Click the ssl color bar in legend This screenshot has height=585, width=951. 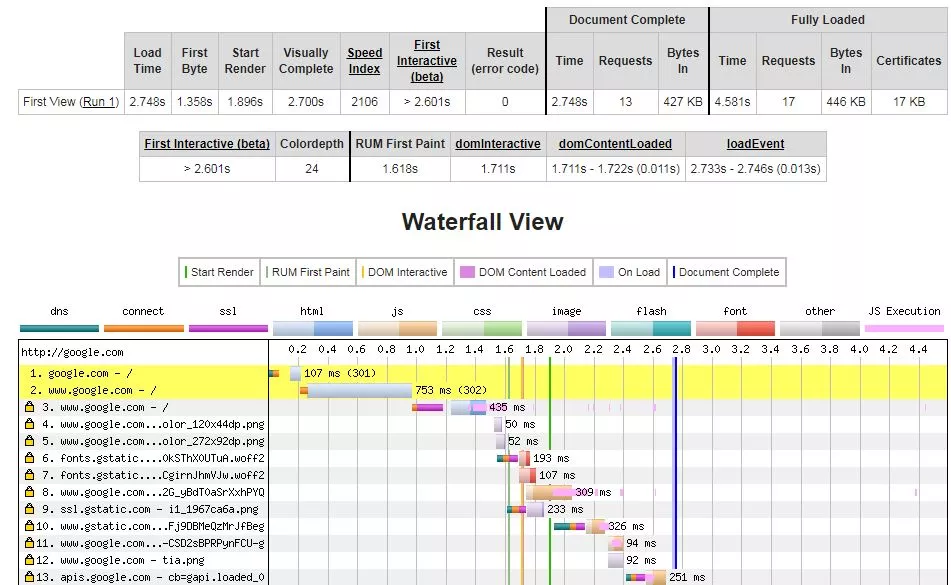point(228,328)
